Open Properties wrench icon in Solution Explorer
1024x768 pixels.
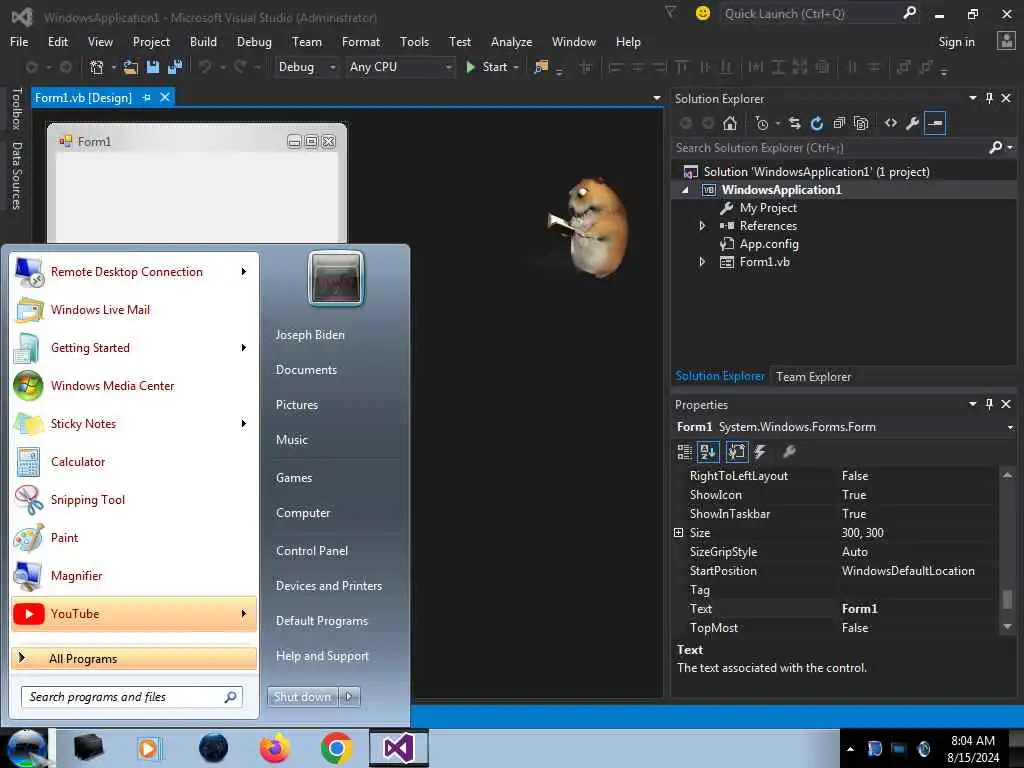pyautogui.click(x=912, y=123)
